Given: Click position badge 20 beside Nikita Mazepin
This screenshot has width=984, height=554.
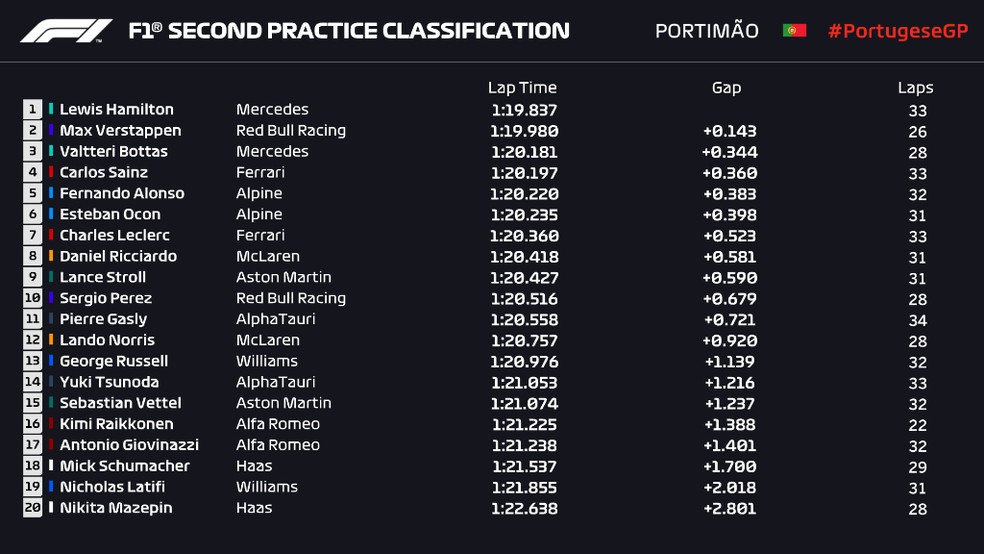Looking at the screenshot, I should coord(32,508).
